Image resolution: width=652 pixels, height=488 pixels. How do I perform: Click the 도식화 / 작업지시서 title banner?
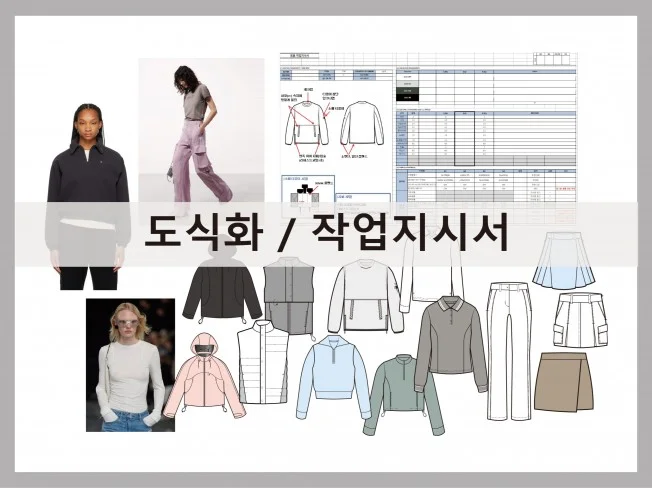(326, 234)
